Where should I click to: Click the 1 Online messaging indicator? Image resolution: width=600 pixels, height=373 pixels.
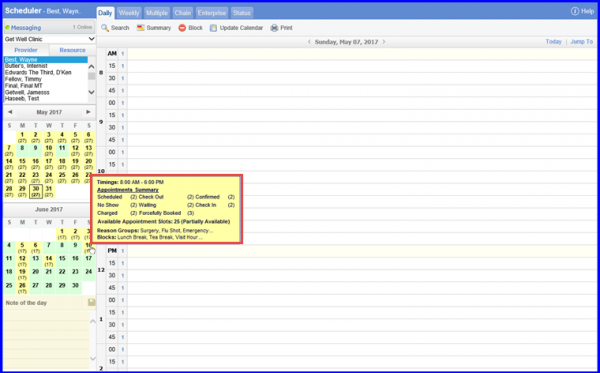pos(82,27)
